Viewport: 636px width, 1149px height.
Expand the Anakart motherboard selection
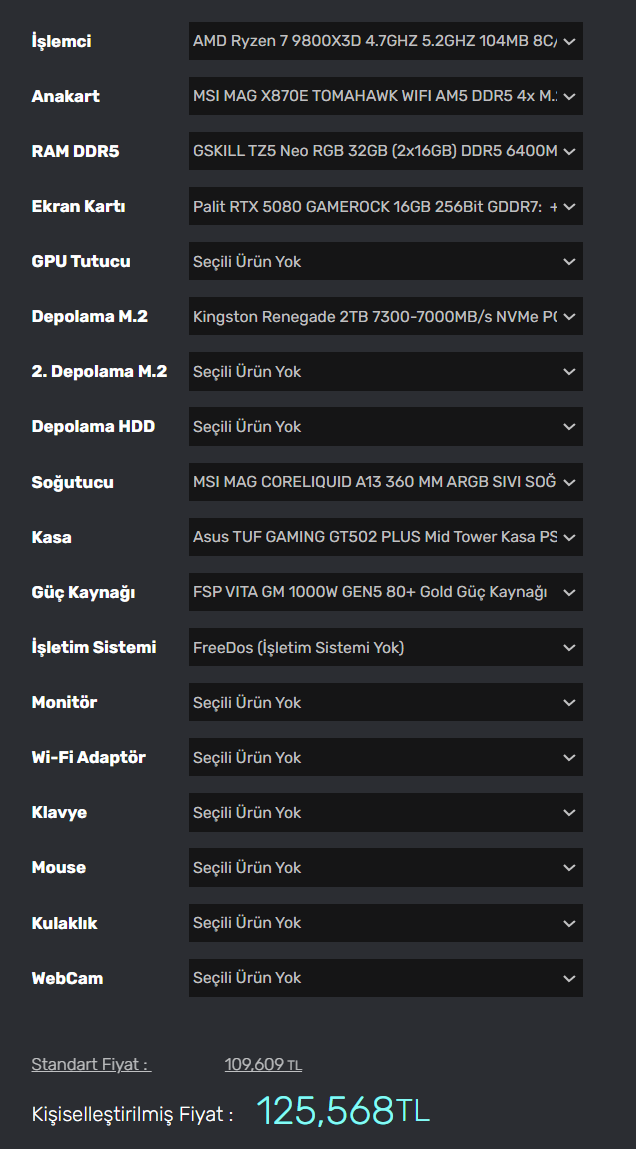click(385, 96)
